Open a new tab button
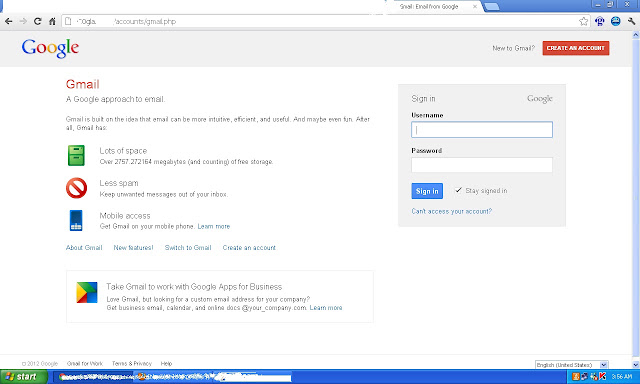Screen dimensions: 640x384 (x=491, y=7)
